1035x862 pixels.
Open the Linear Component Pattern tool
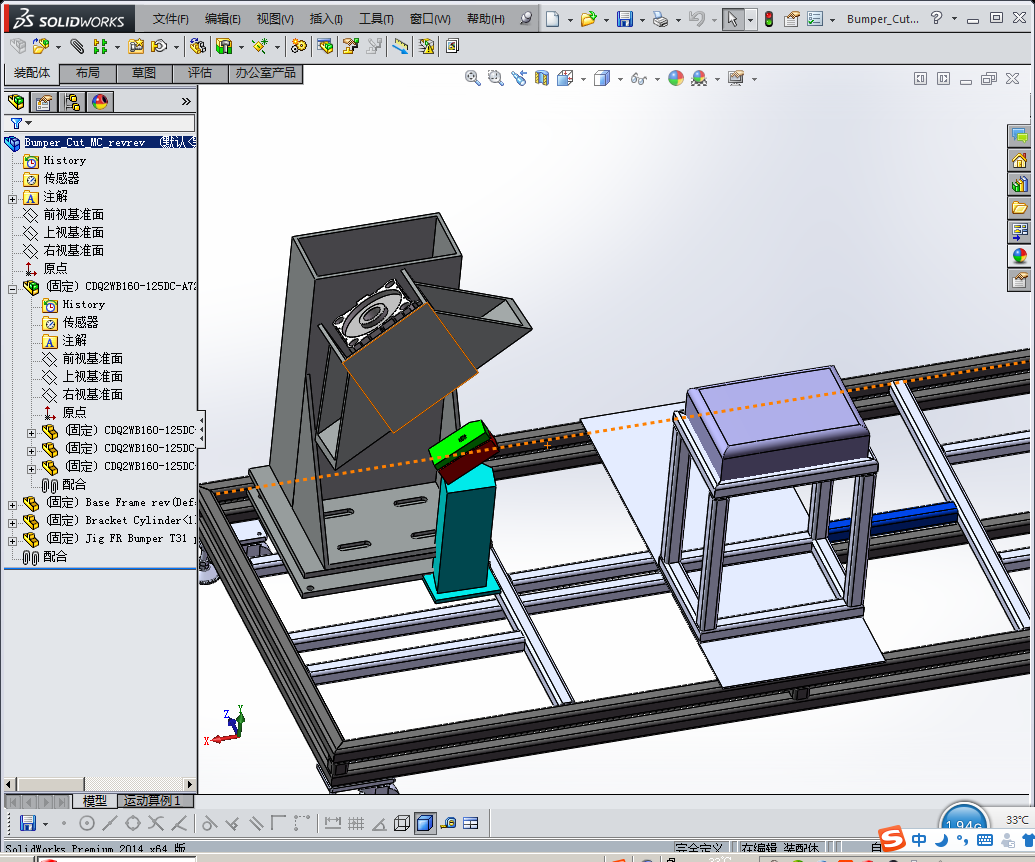tap(100, 46)
